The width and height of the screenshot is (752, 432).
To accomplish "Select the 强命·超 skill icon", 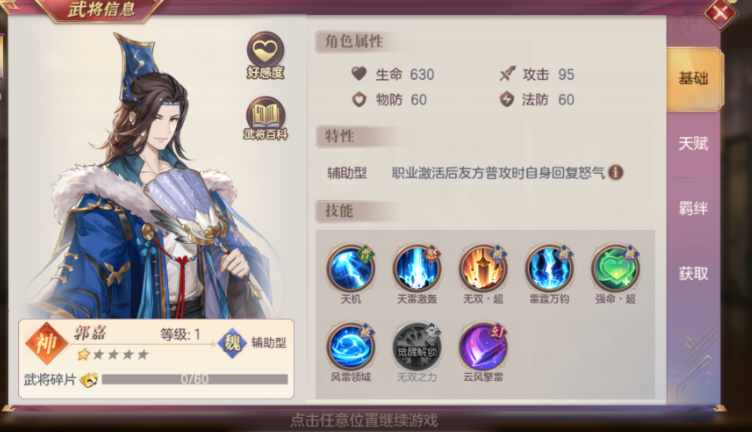I will (x=615, y=268).
